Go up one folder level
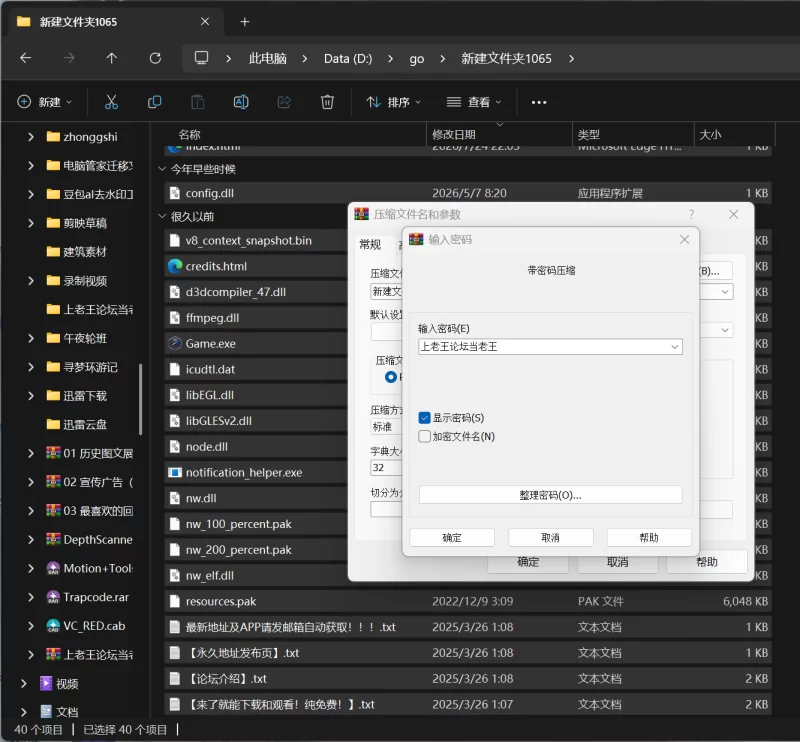This screenshot has height=742, width=800. click(112, 58)
